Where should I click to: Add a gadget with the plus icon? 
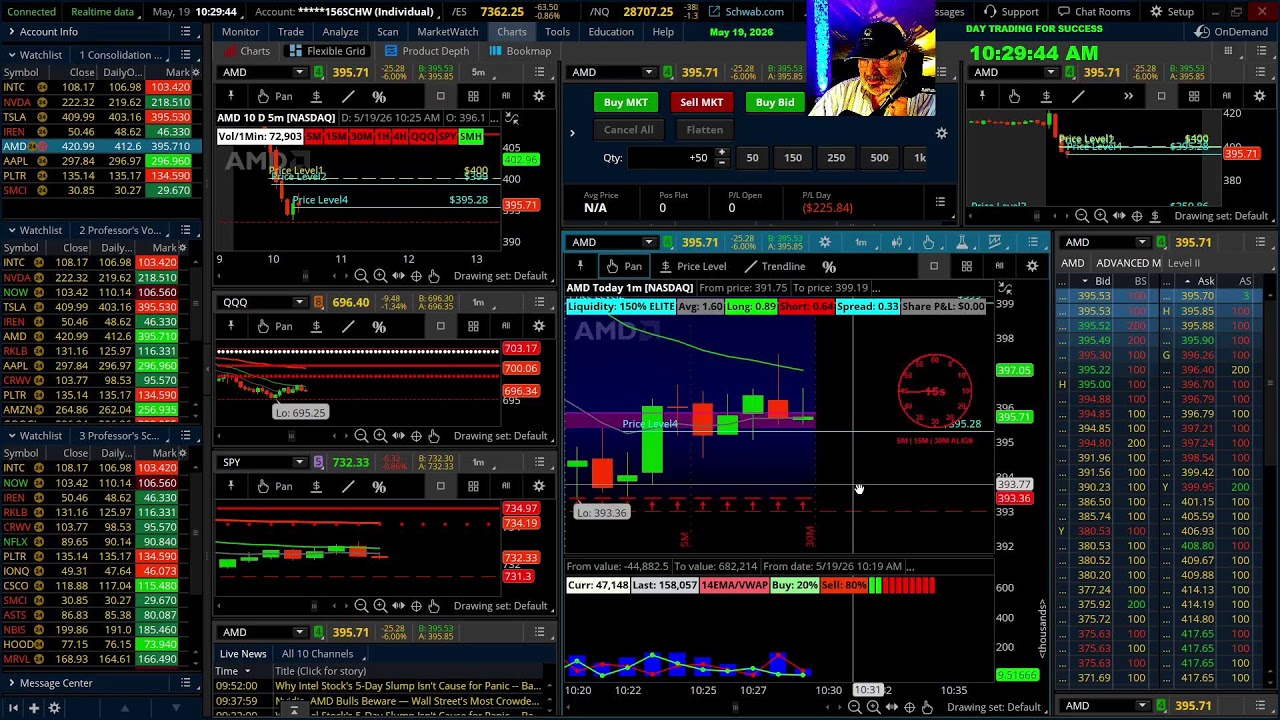click(33, 708)
